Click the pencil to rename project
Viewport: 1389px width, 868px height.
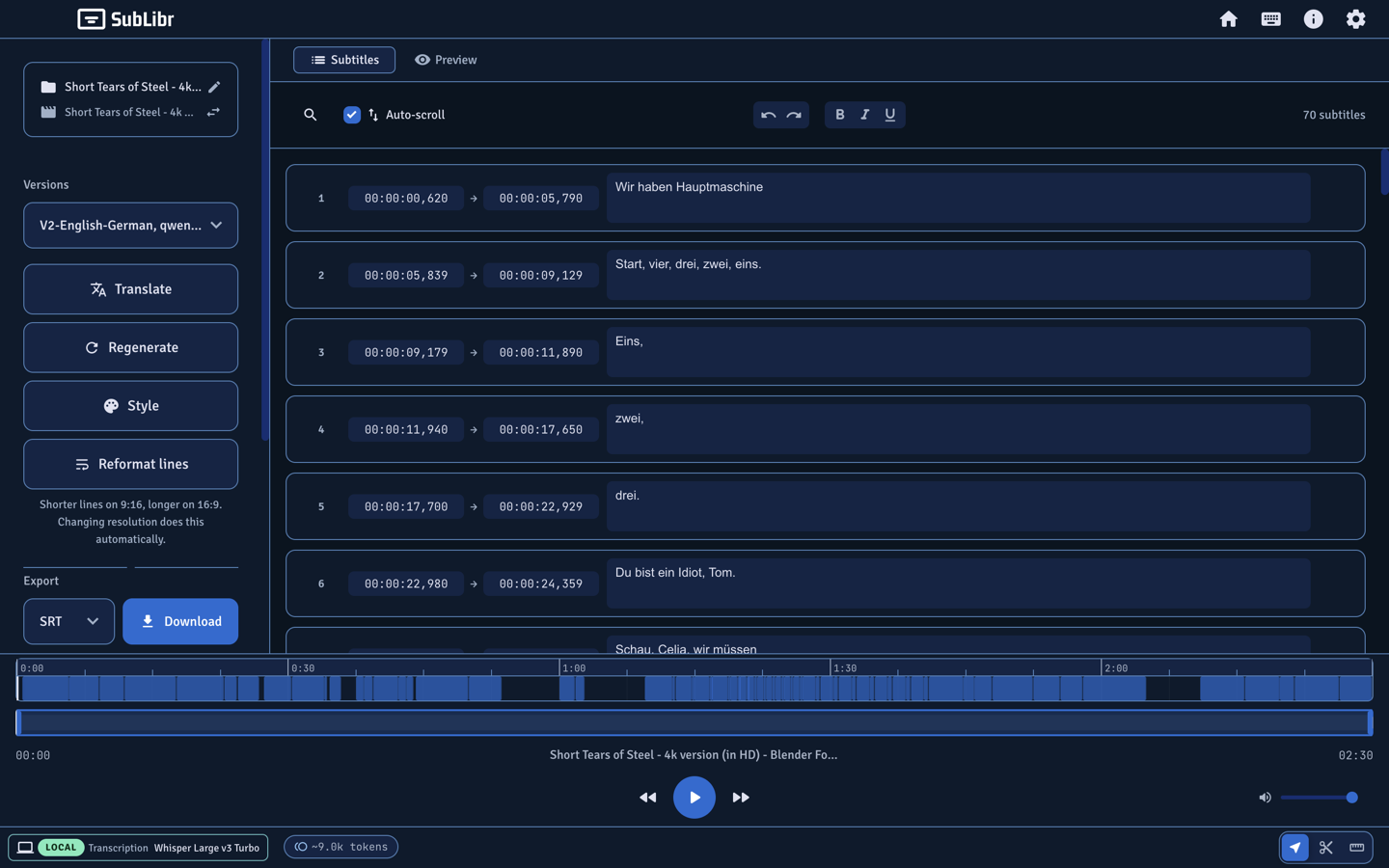214,87
